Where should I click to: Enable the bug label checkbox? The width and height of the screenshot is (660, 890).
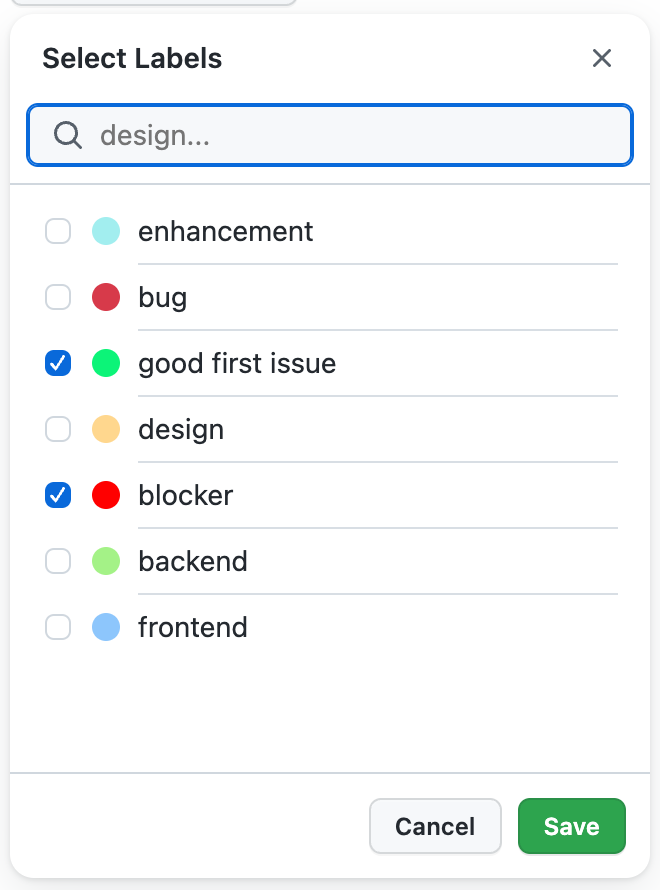point(58,298)
